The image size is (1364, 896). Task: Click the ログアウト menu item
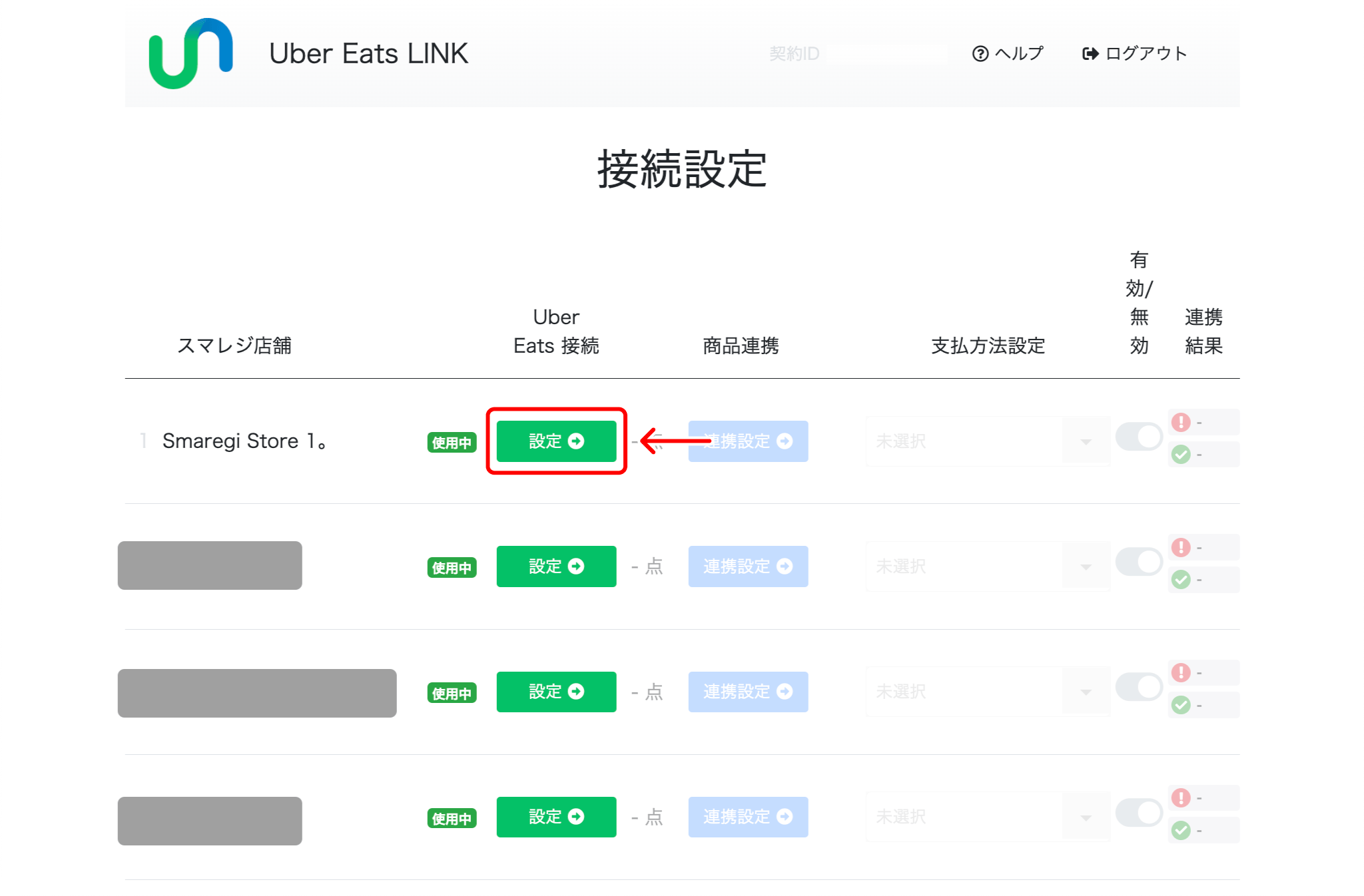pos(1146,54)
